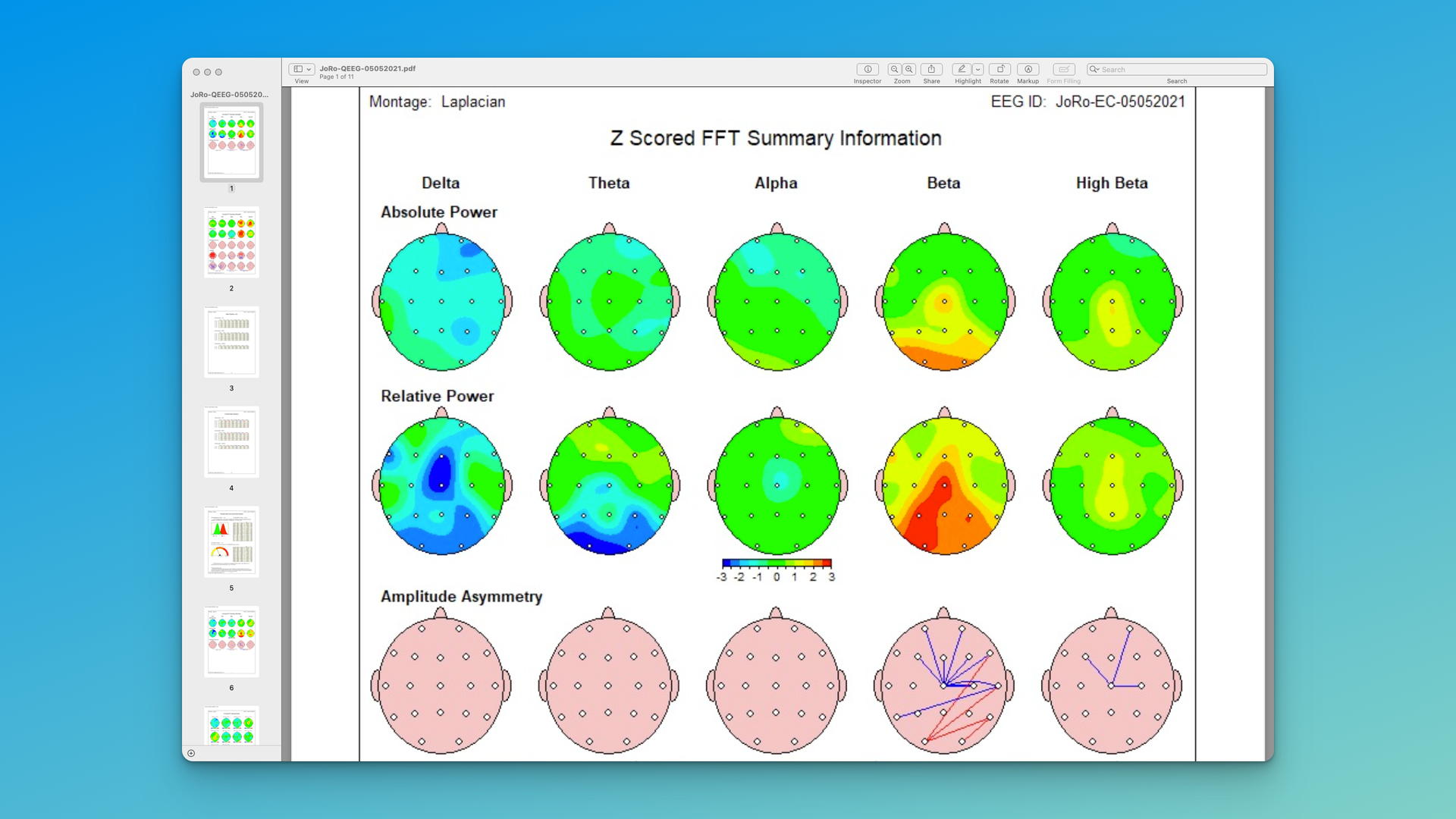Expand the Highlight color dropdown arrow
The image size is (1456, 819).
978,69
